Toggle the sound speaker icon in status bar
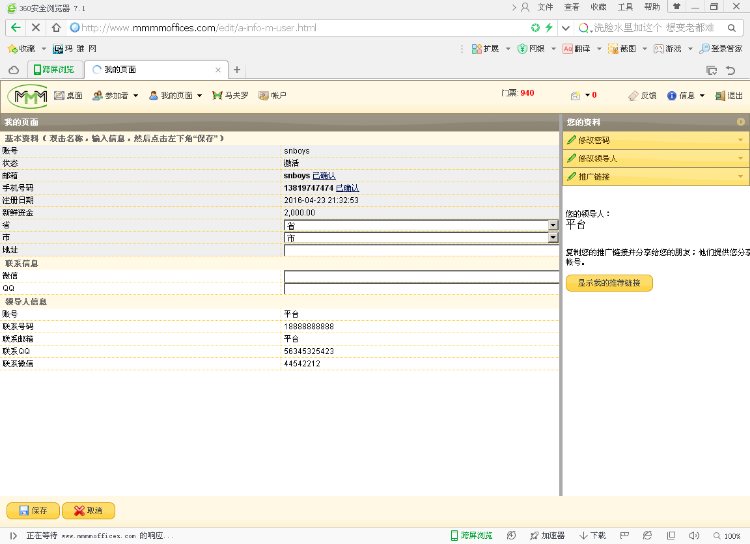 point(694,536)
